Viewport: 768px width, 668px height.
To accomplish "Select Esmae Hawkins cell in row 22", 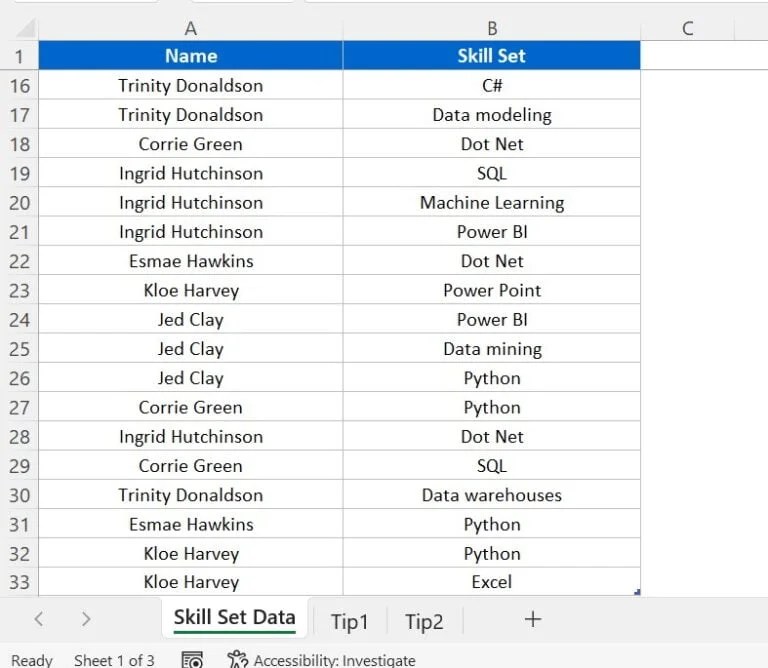I will (x=191, y=261).
